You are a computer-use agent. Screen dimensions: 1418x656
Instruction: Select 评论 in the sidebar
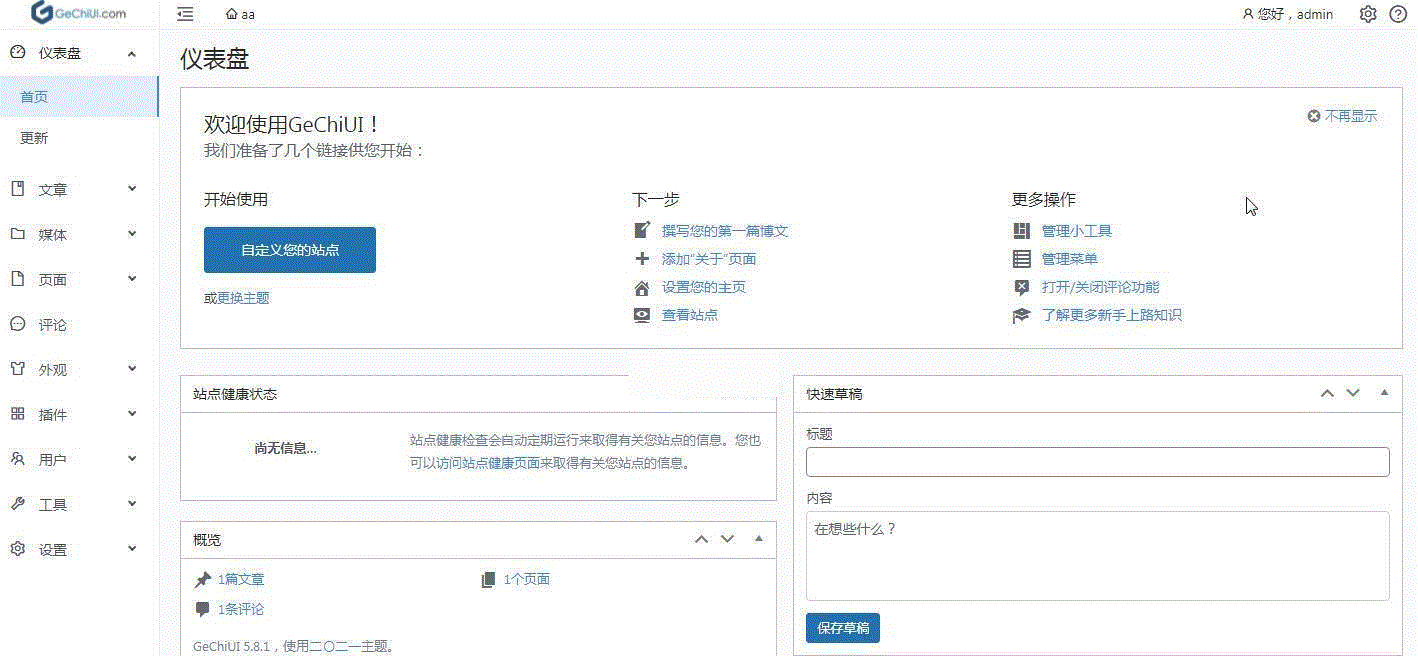(52, 325)
